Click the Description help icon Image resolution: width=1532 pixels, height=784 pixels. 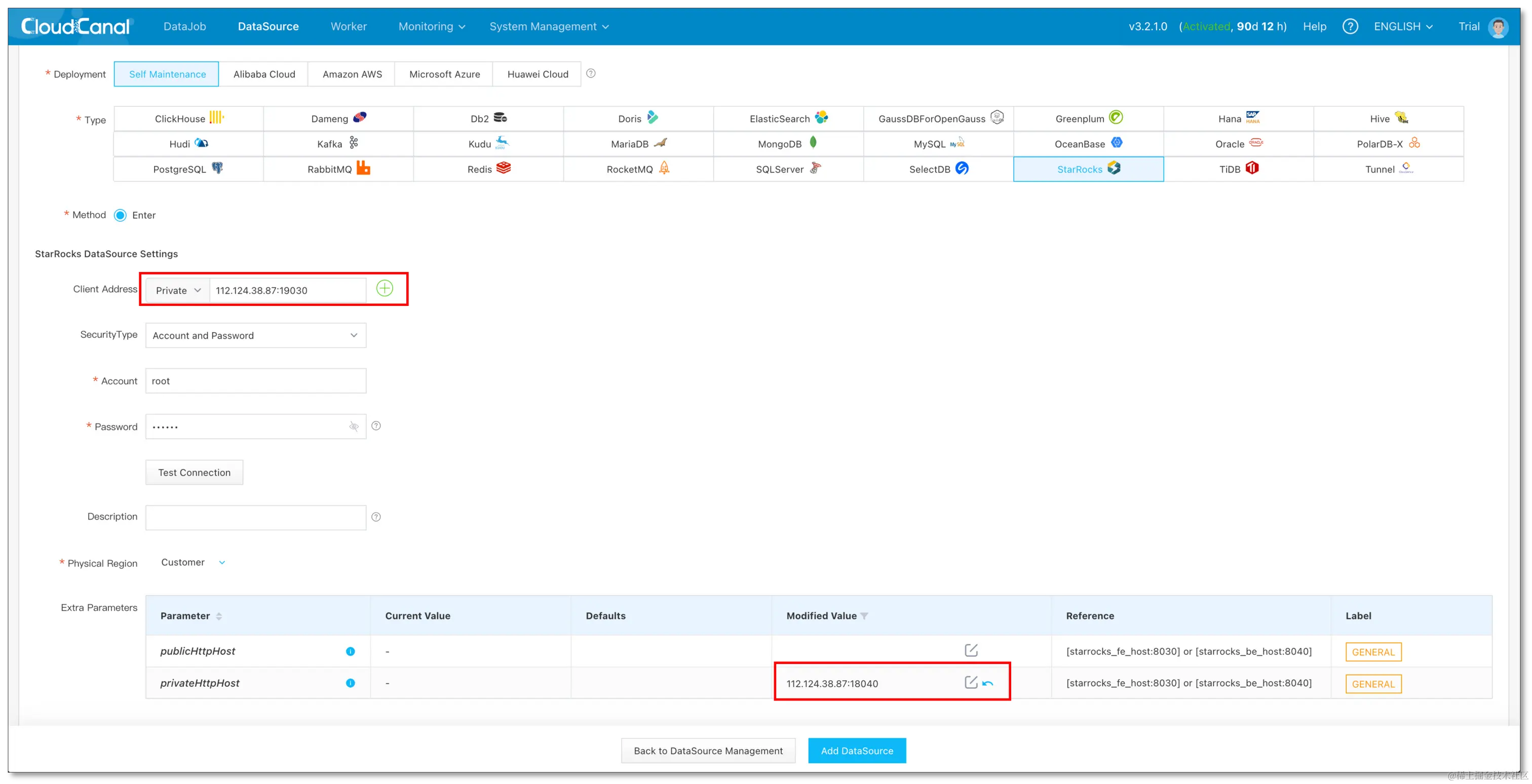pyautogui.click(x=376, y=517)
